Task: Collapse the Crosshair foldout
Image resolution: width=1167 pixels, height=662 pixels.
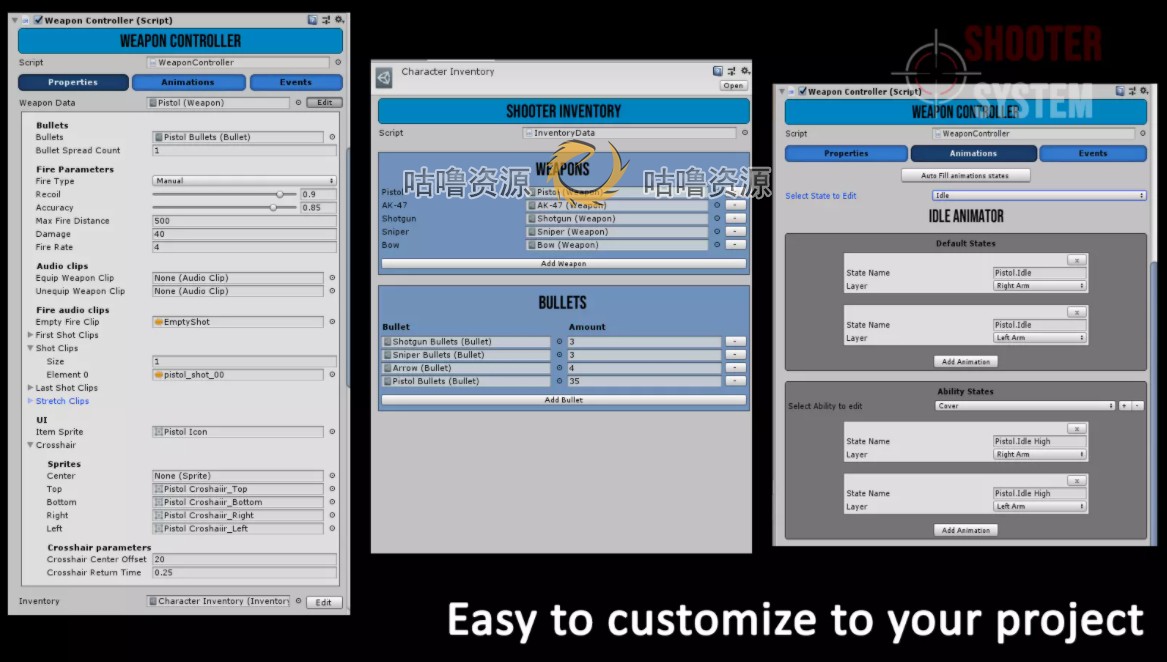Action: (31, 445)
